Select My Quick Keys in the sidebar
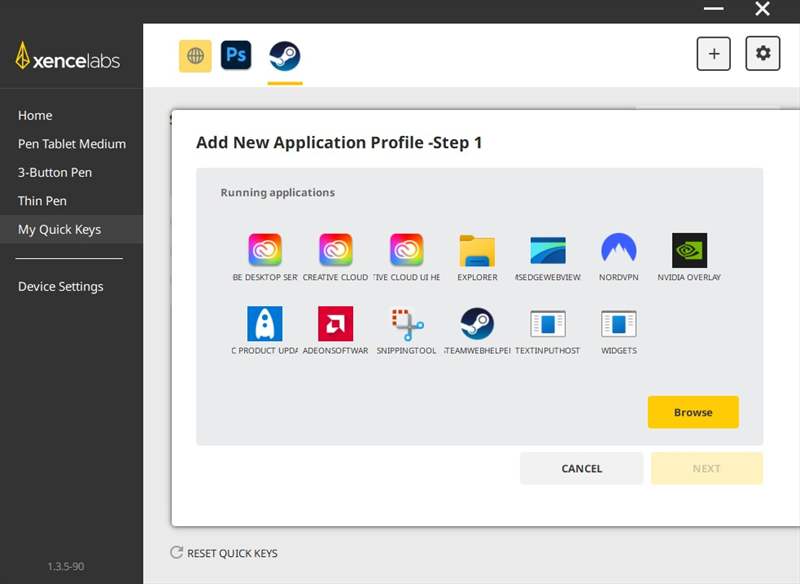 click(x=71, y=230)
